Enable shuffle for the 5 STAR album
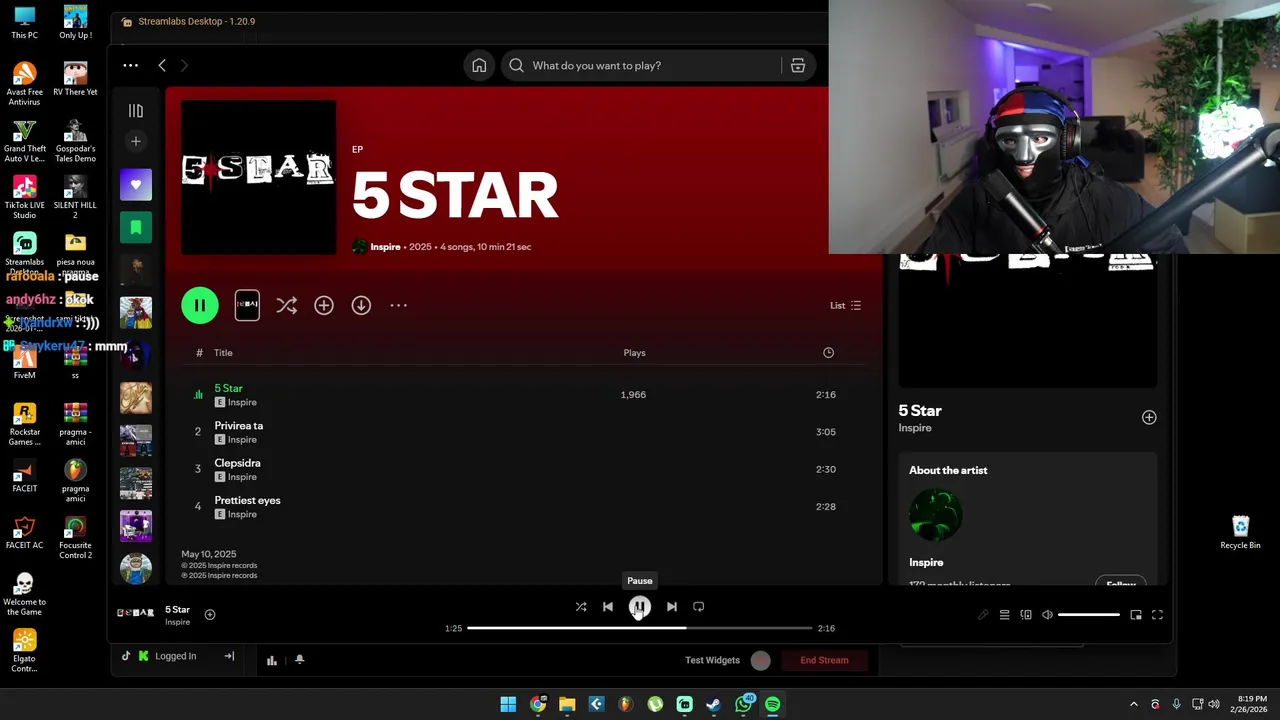Screen dimensions: 1280x720 287,306
